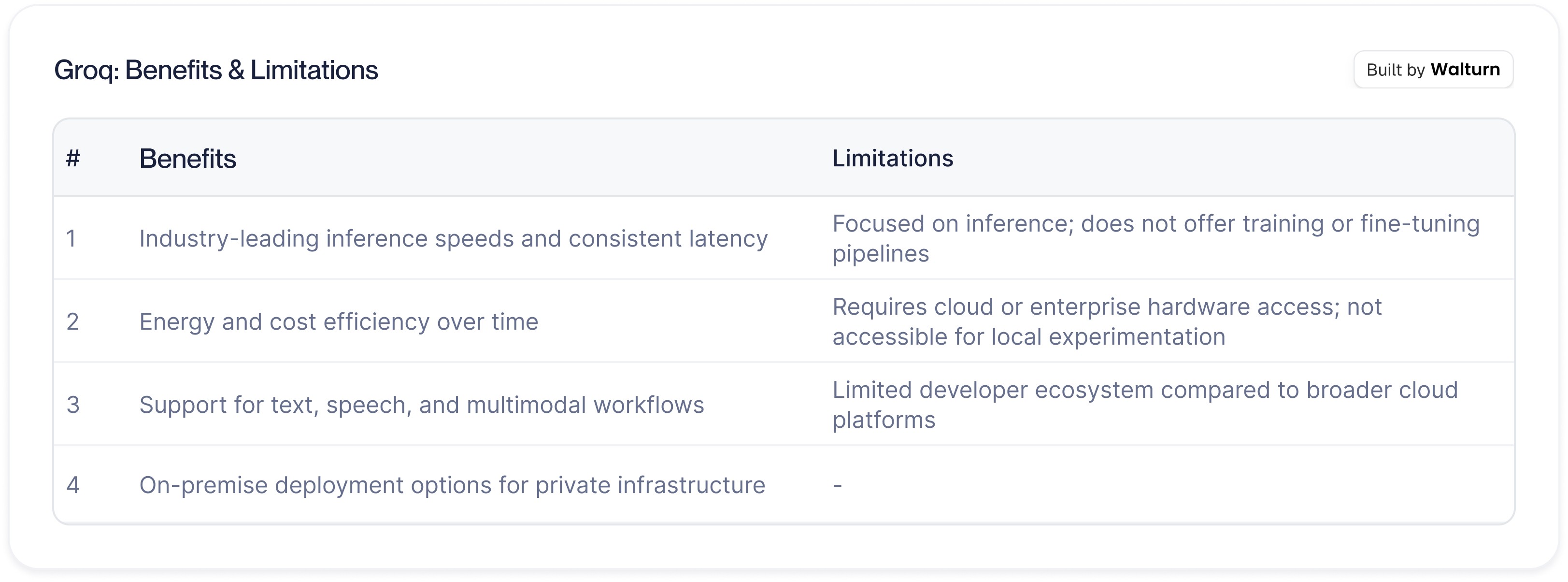Viewport: 1568px width, 582px height.
Task: Select row number 4 cell
Action: [x=72, y=485]
